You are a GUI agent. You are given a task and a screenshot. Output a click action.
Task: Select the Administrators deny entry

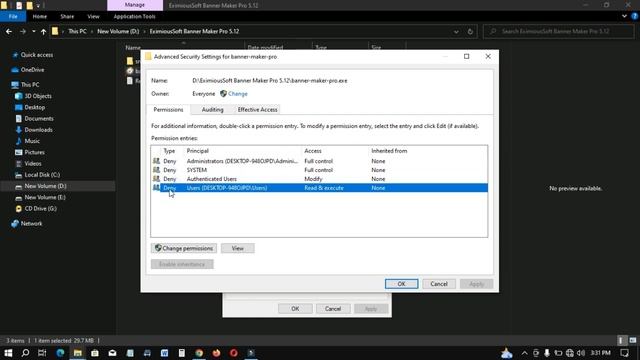pos(319,161)
